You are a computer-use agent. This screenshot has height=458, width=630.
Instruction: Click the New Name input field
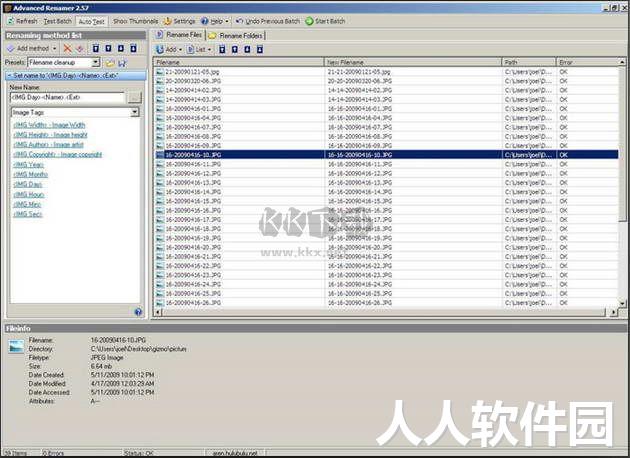[67, 97]
